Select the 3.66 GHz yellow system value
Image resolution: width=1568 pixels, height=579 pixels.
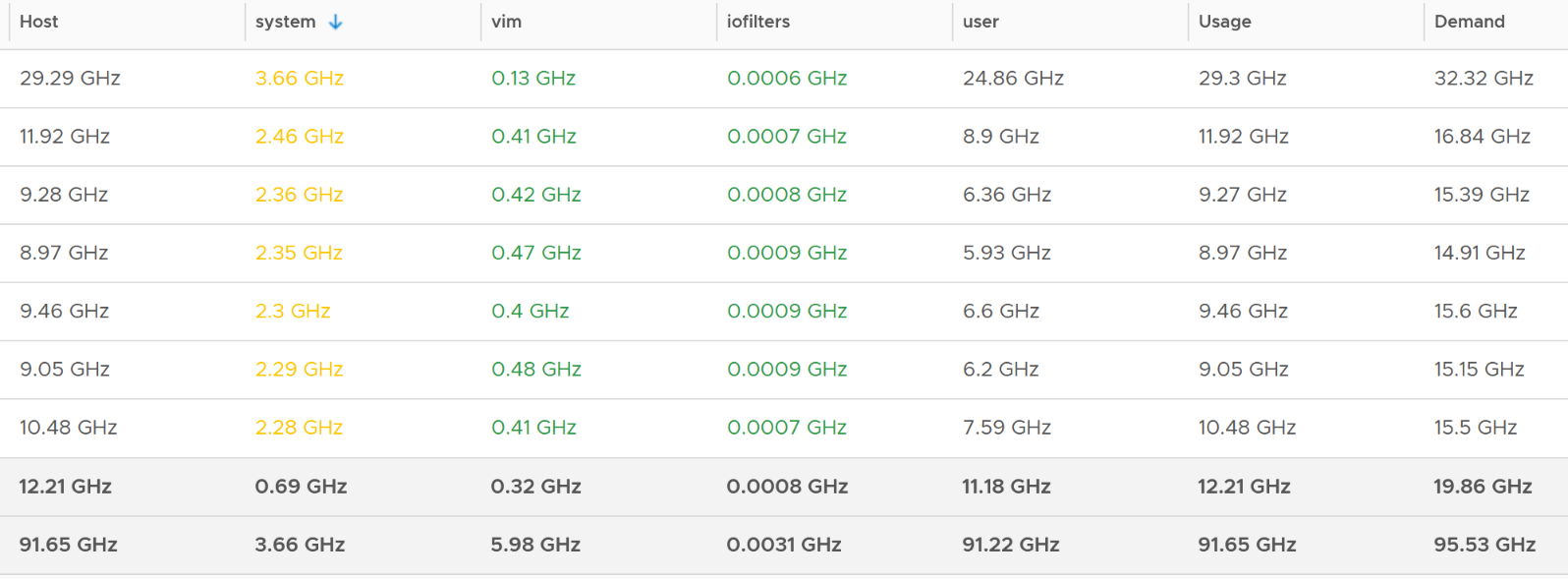click(x=300, y=79)
